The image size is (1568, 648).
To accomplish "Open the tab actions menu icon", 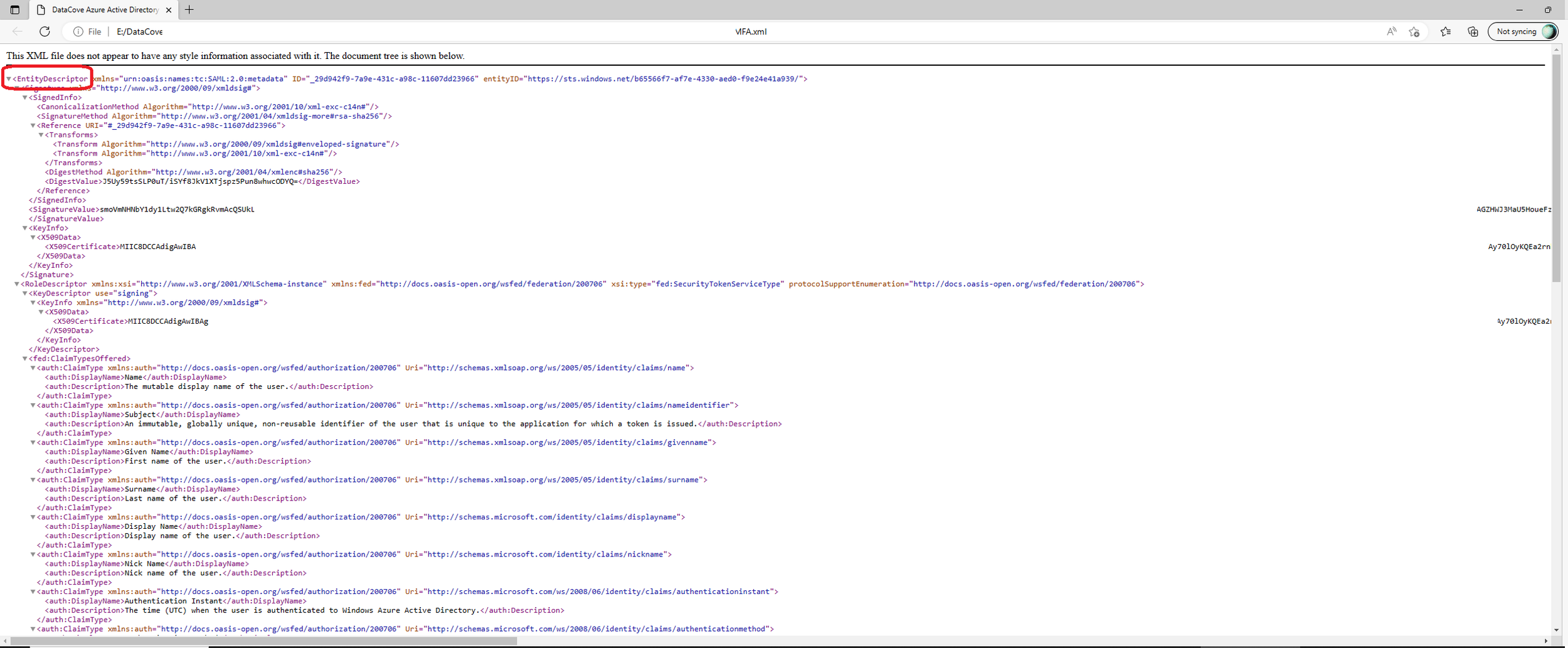I will (x=15, y=10).
